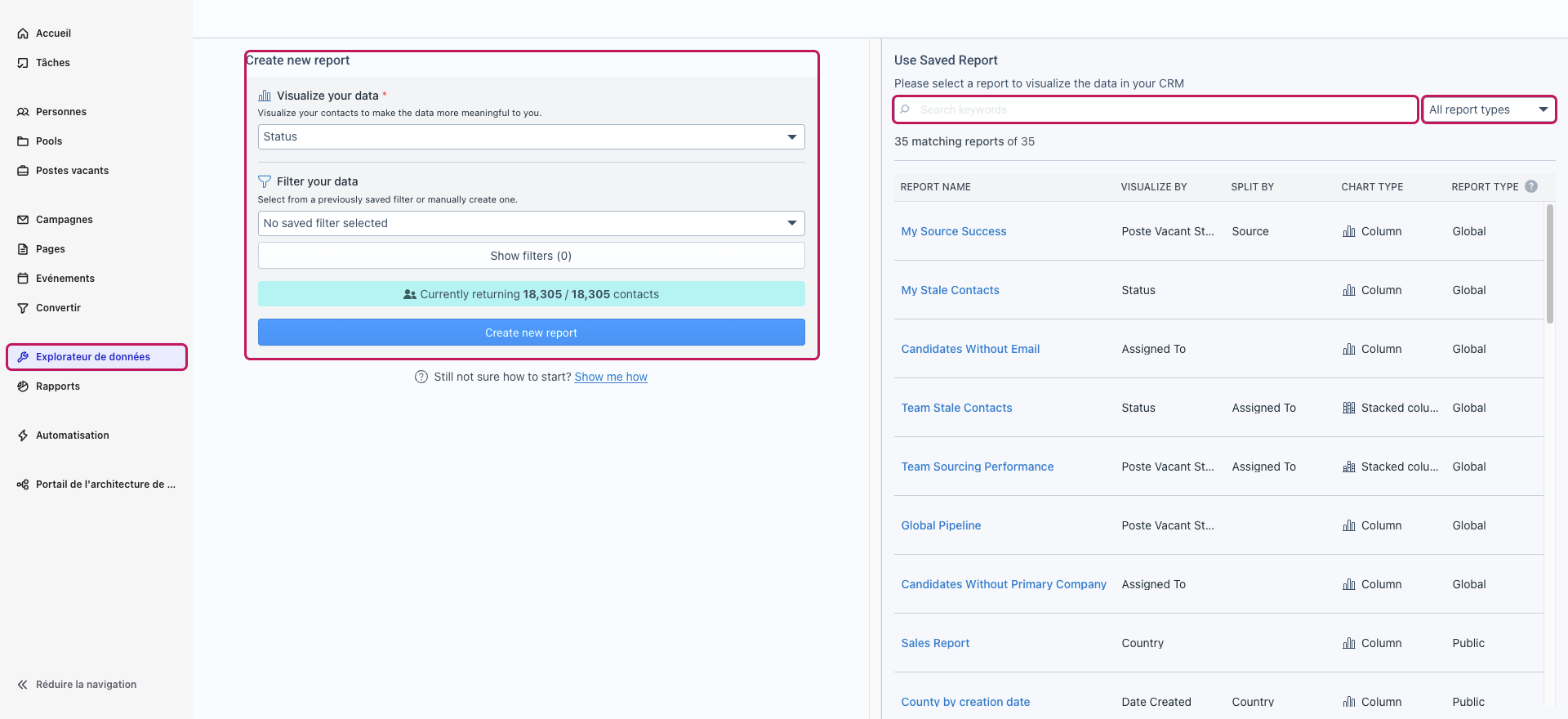Click the column chart icon in Global Pipeline row

click(1349, 525)
